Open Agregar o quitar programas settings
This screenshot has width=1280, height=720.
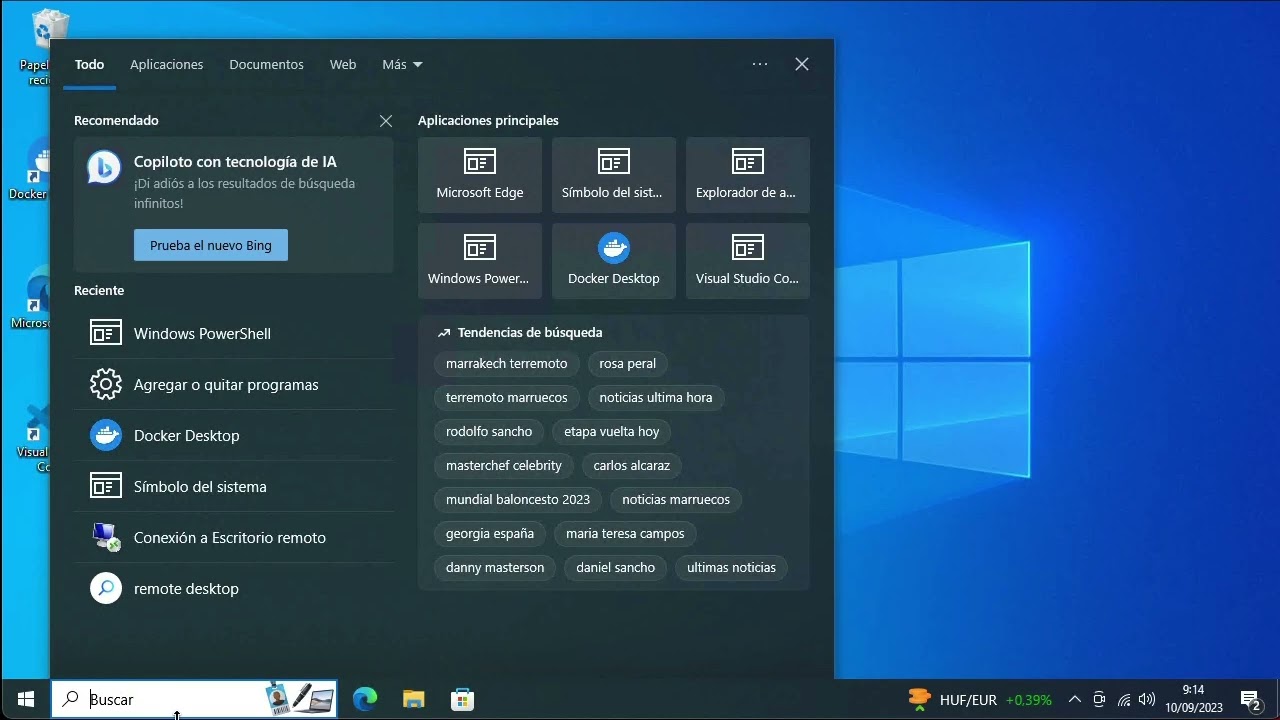[x=234, y=384]
